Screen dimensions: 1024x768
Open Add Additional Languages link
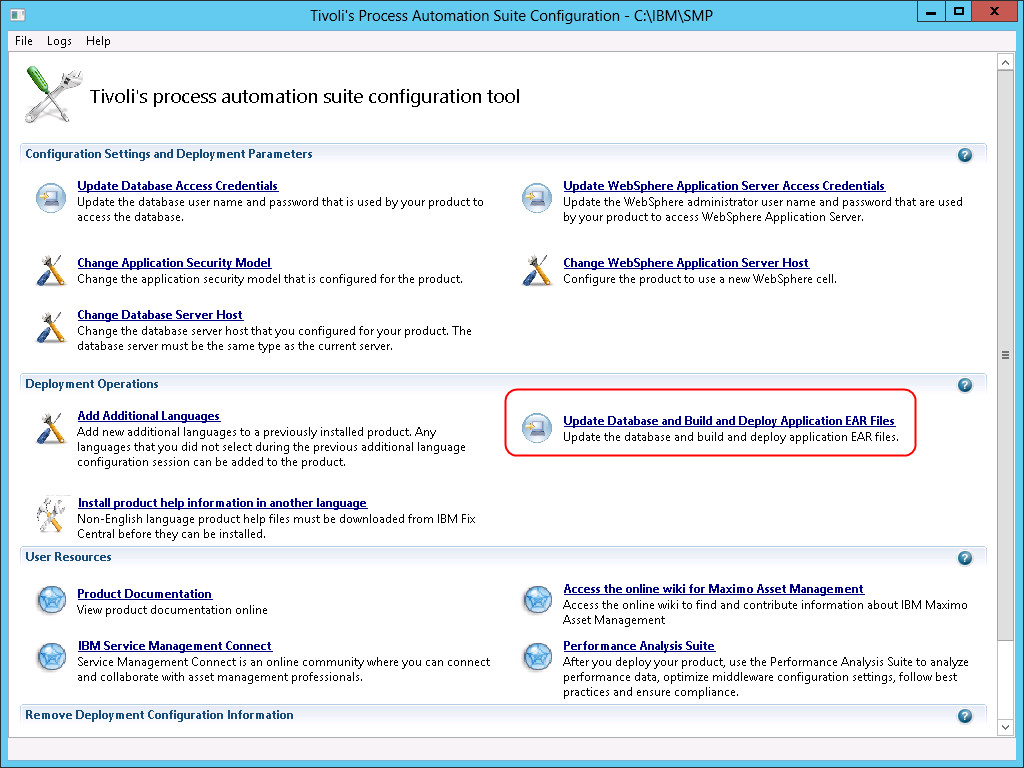coord(149,416)
